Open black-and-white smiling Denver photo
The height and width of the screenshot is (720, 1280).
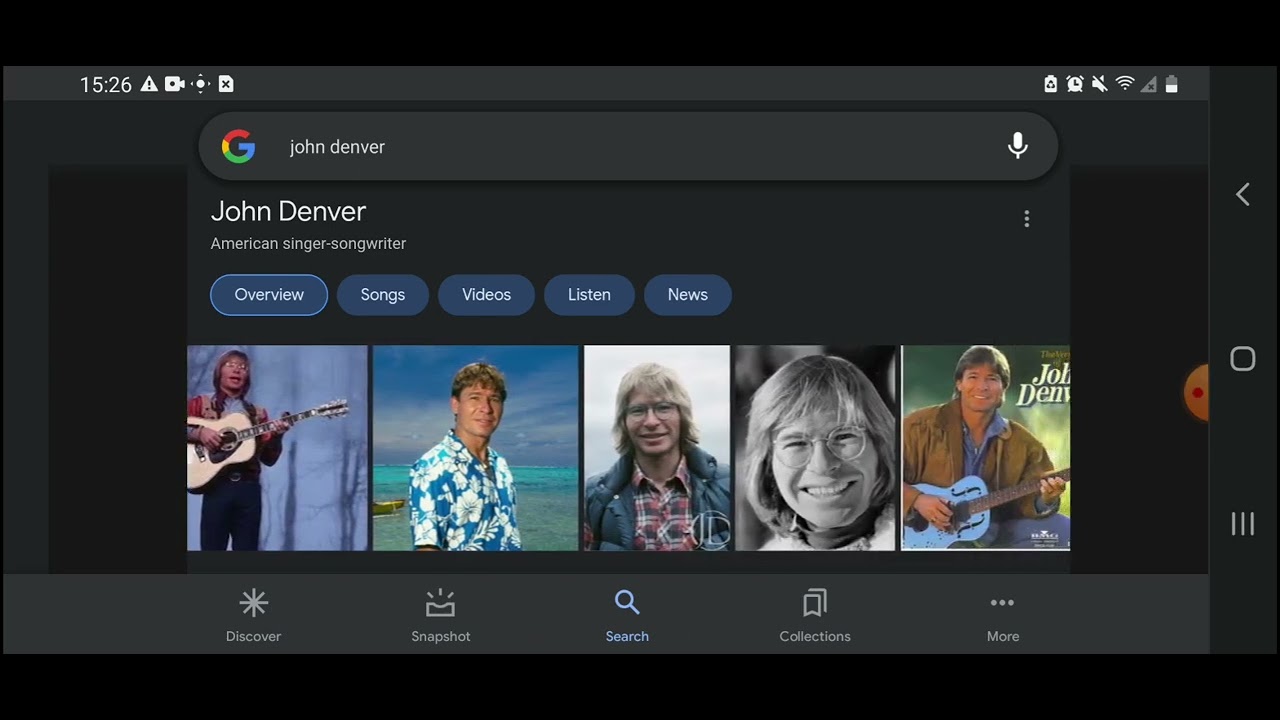point(816,448)
